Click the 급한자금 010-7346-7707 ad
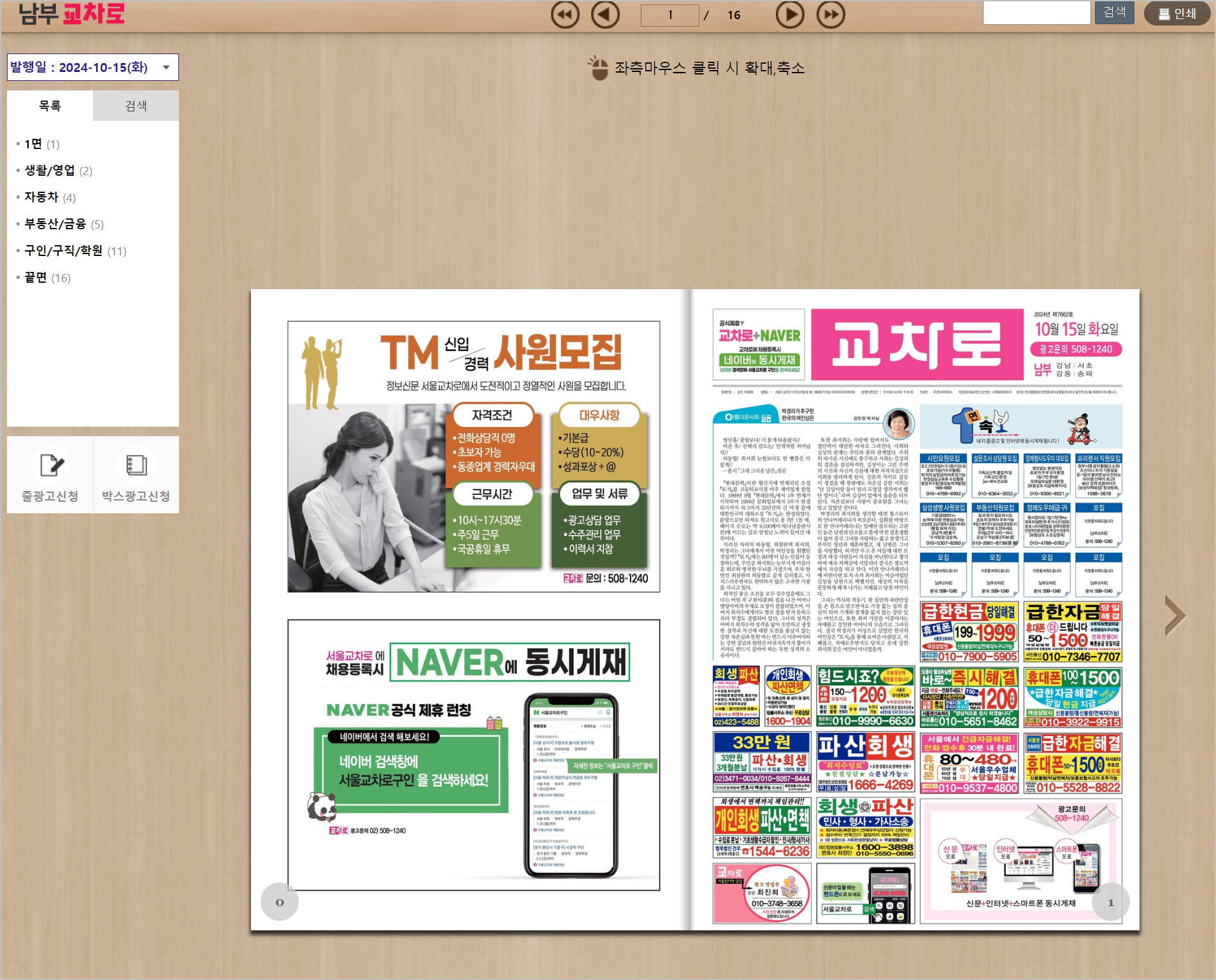1216x980 pixels. pos(1073,632)
